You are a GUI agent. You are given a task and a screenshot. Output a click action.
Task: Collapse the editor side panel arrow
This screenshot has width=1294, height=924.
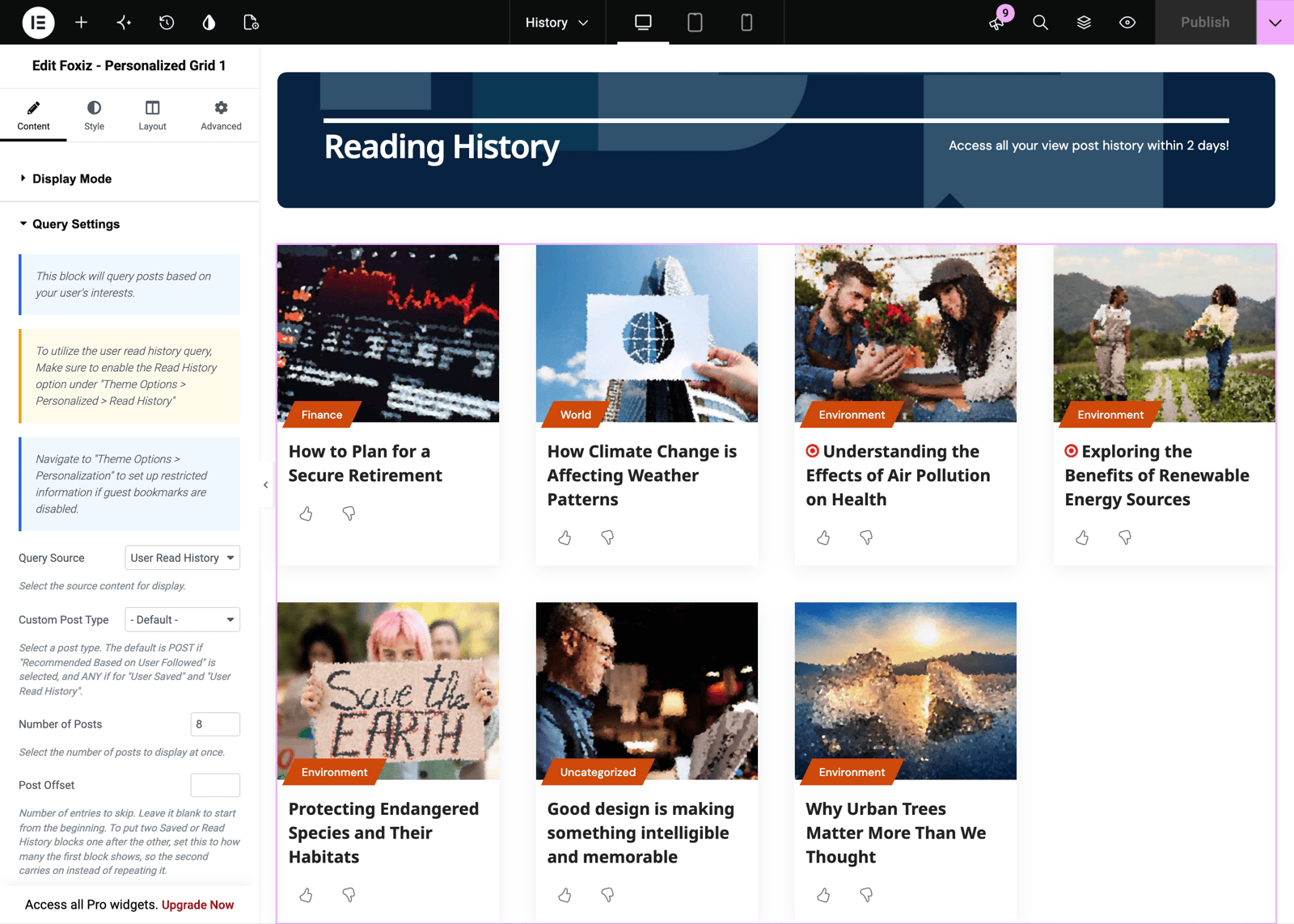(265, 485)
